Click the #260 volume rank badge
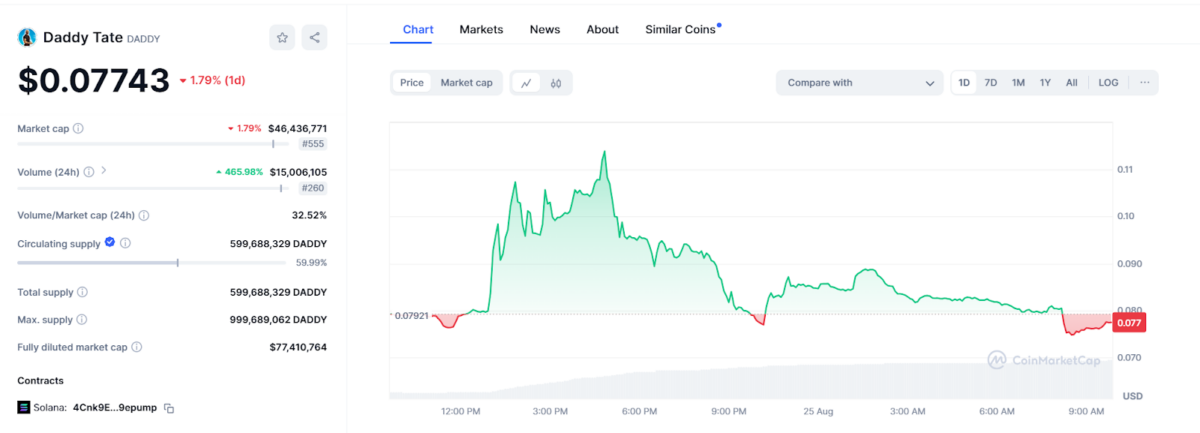This screenshot has width=1200, height=433. pyautogui.click(x=313, y=188)
